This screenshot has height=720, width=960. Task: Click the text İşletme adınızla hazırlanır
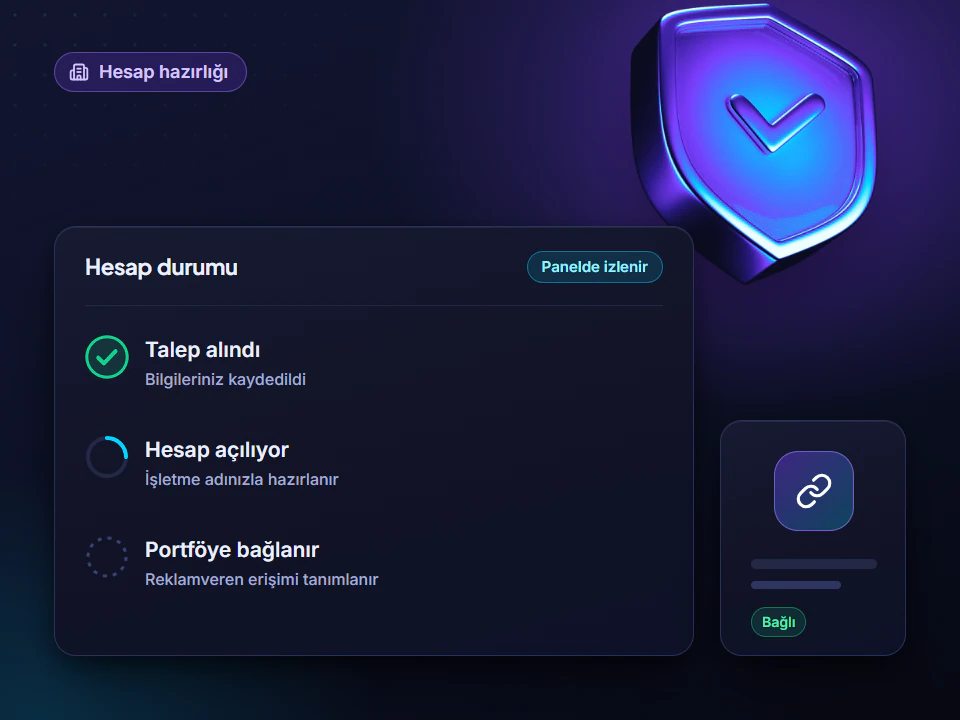241,479
